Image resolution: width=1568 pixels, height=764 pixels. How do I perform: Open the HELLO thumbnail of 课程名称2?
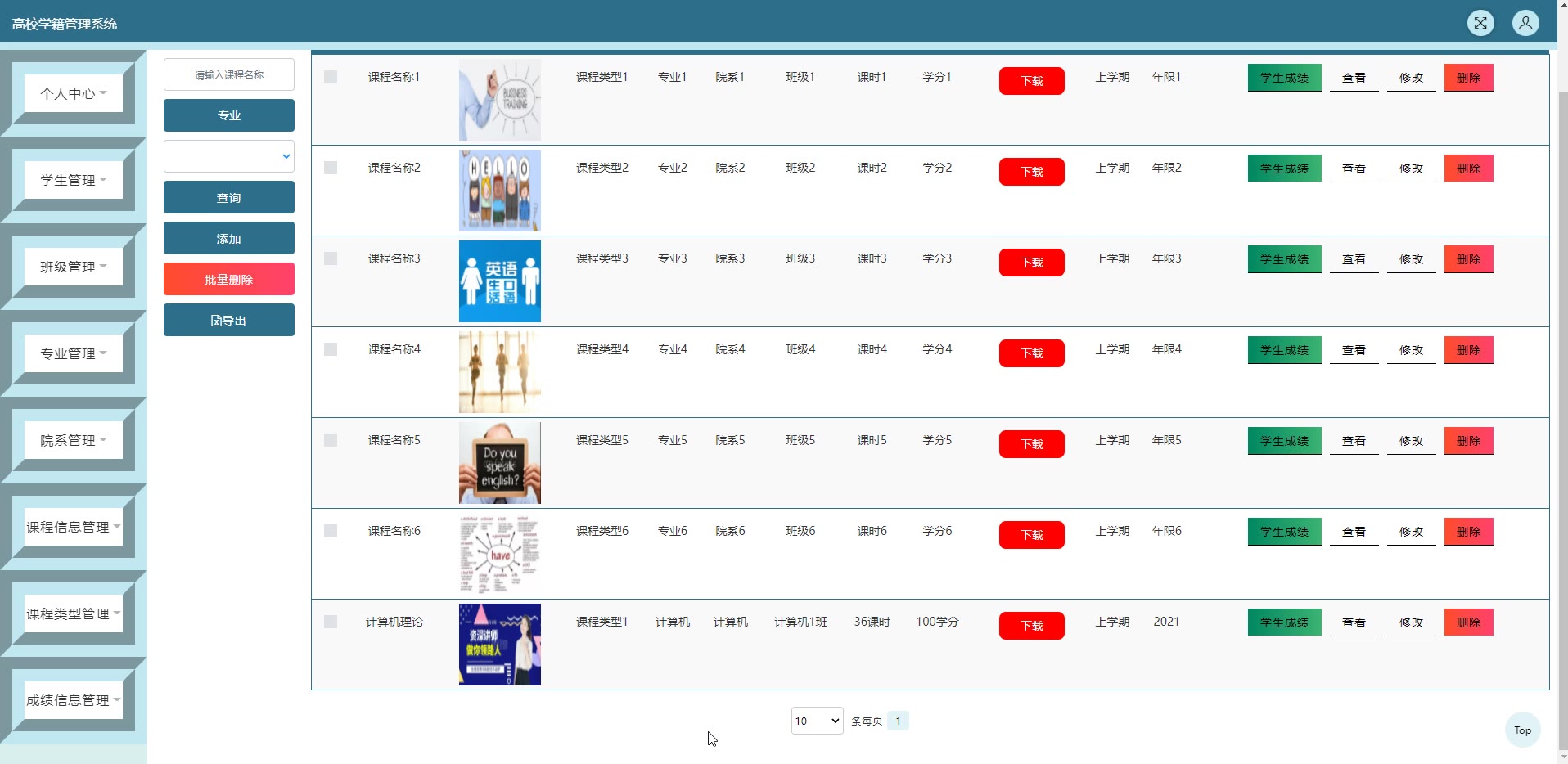(x=500, y=191)
